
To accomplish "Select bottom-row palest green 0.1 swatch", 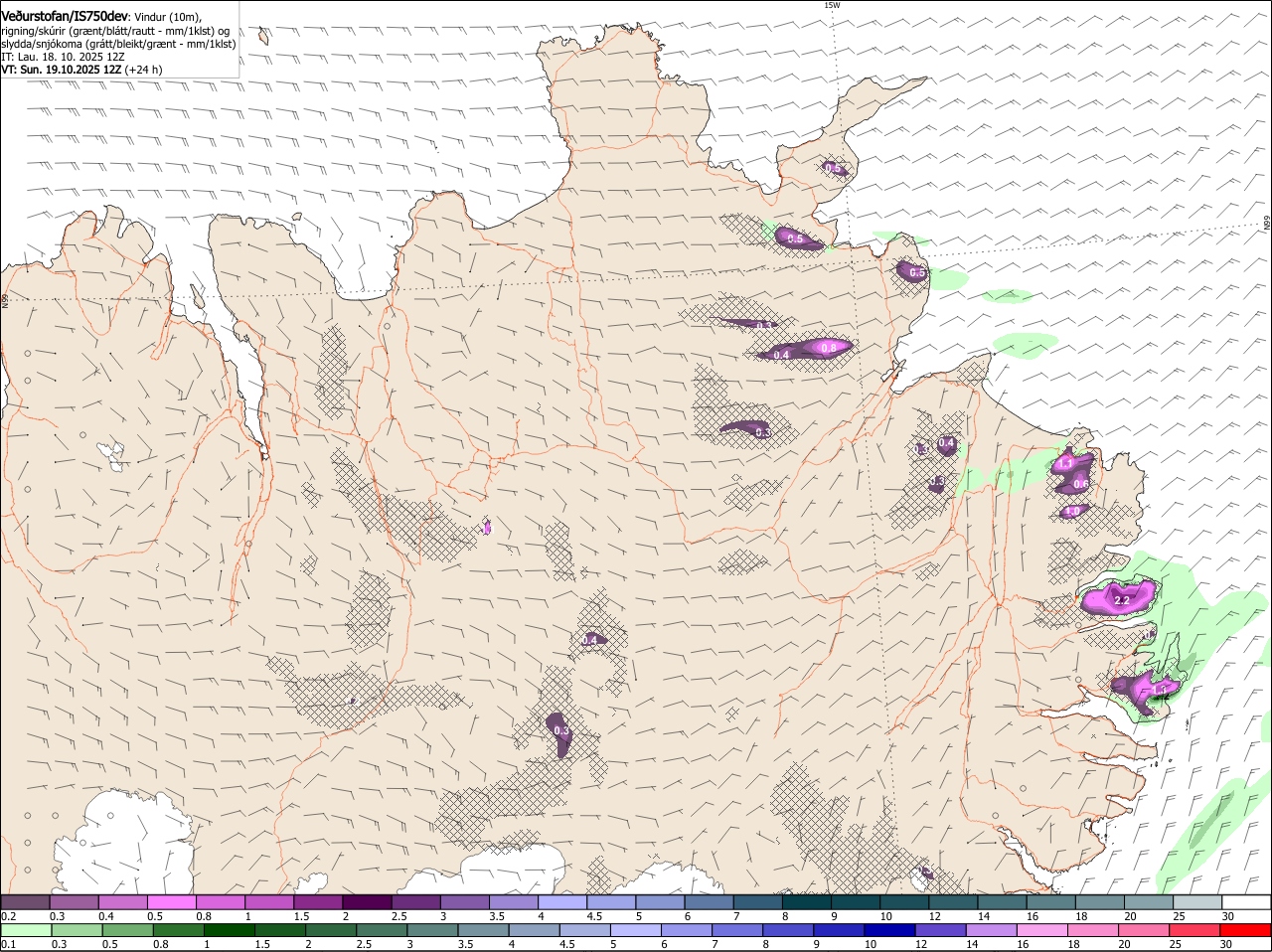I will [x=26, y=930].
